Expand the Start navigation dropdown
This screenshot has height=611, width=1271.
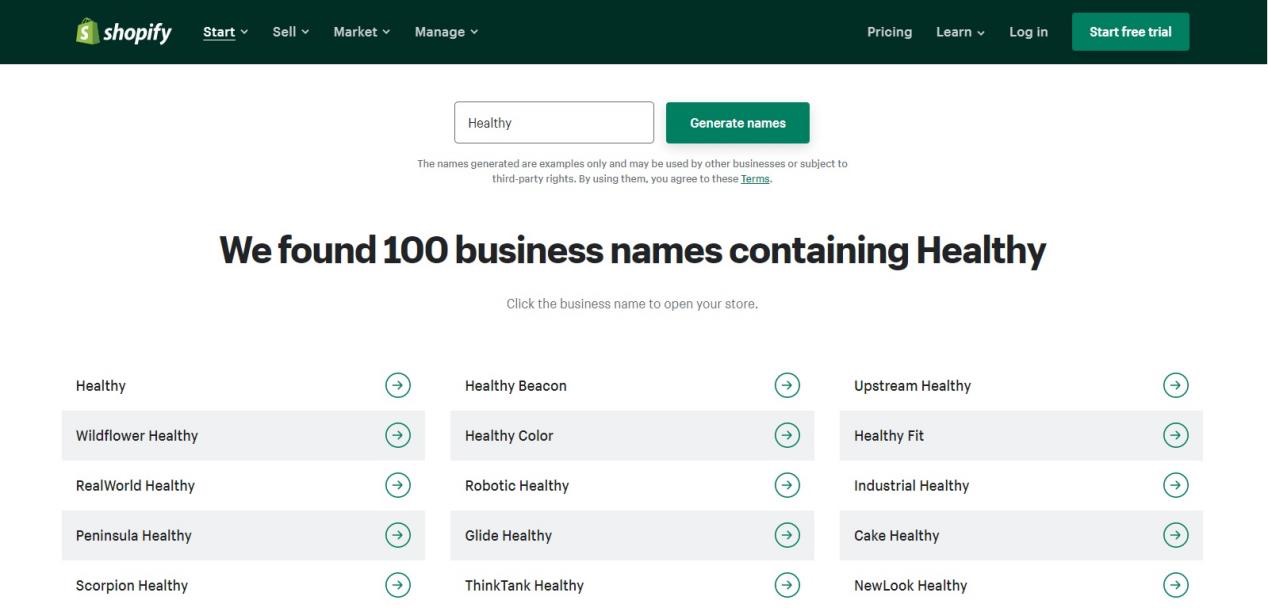pyautogui.click(x=223, y=31)
